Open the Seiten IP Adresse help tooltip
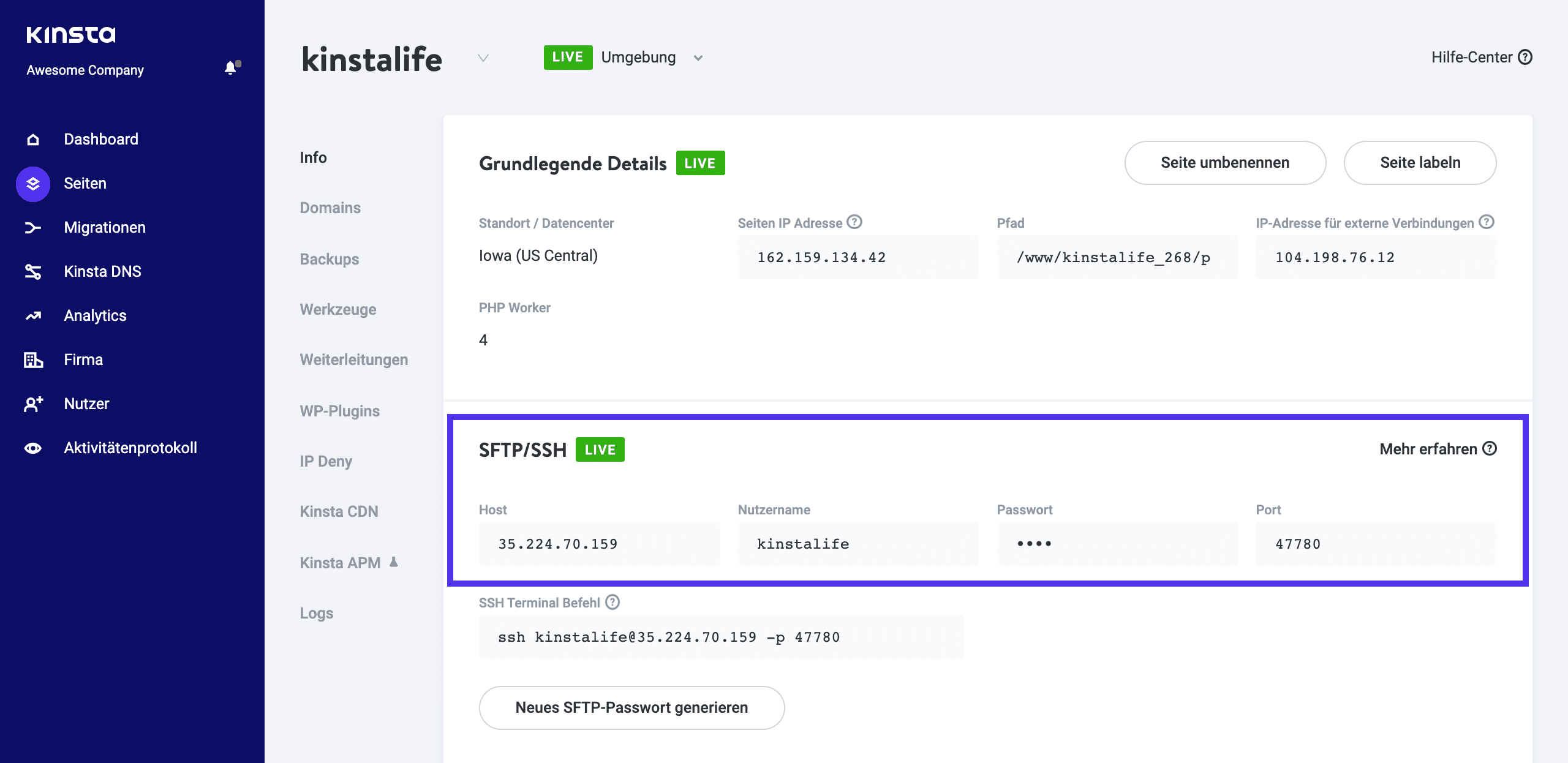 pyautogui.click(x=854, y=222)
